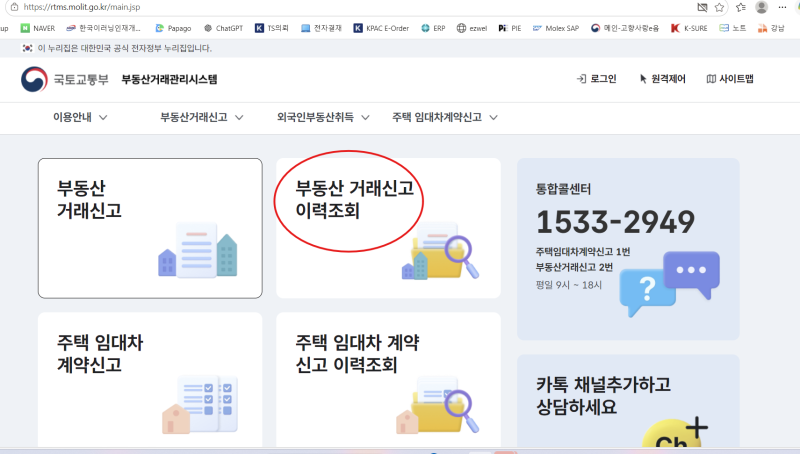
Task: Open the PIE bookmark
Action: 510,28
